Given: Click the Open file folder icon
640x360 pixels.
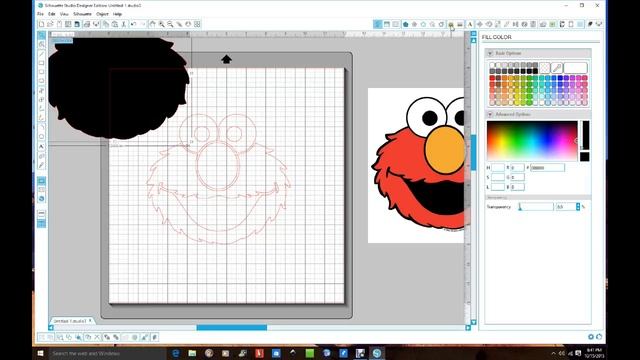Looking at the screenshot, I should coord(50,24).
